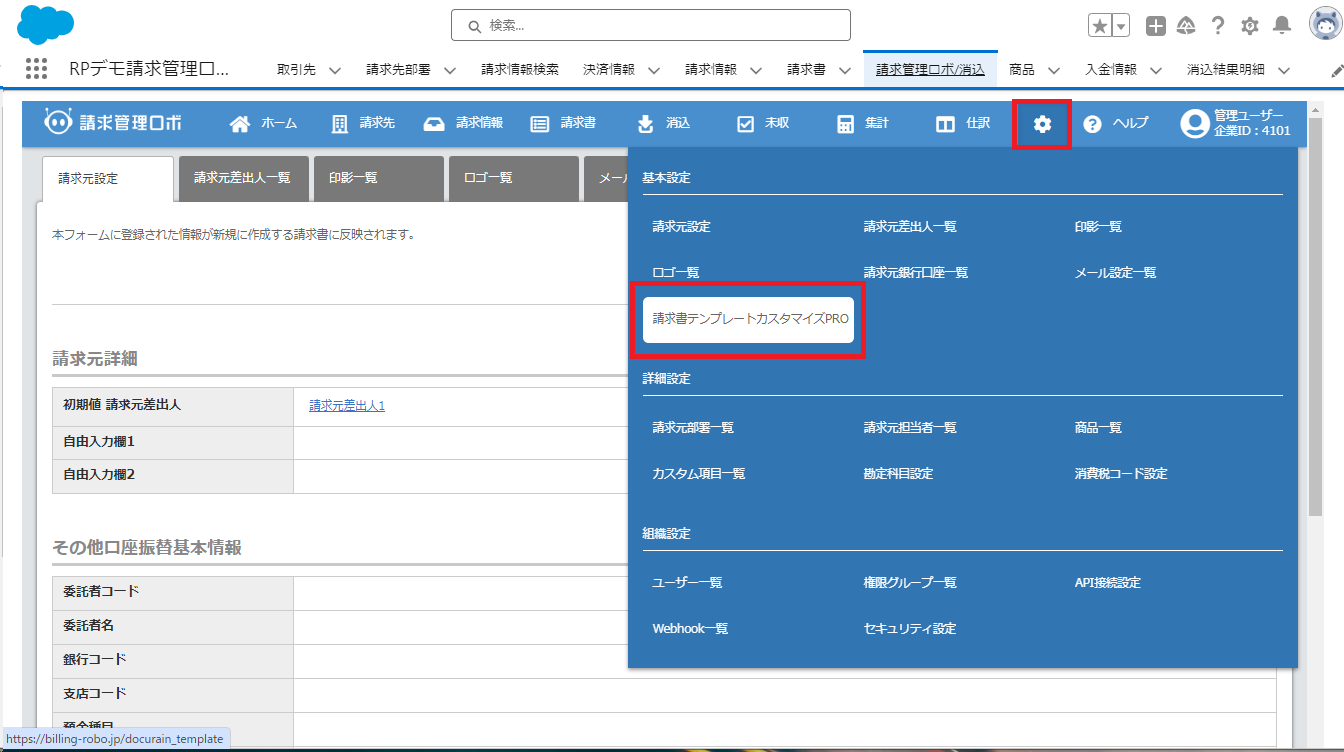The image size is (1344, 752).
Task: Expand the 決済情報 tab dropdown chevron
Action: [x=654, y=70]
